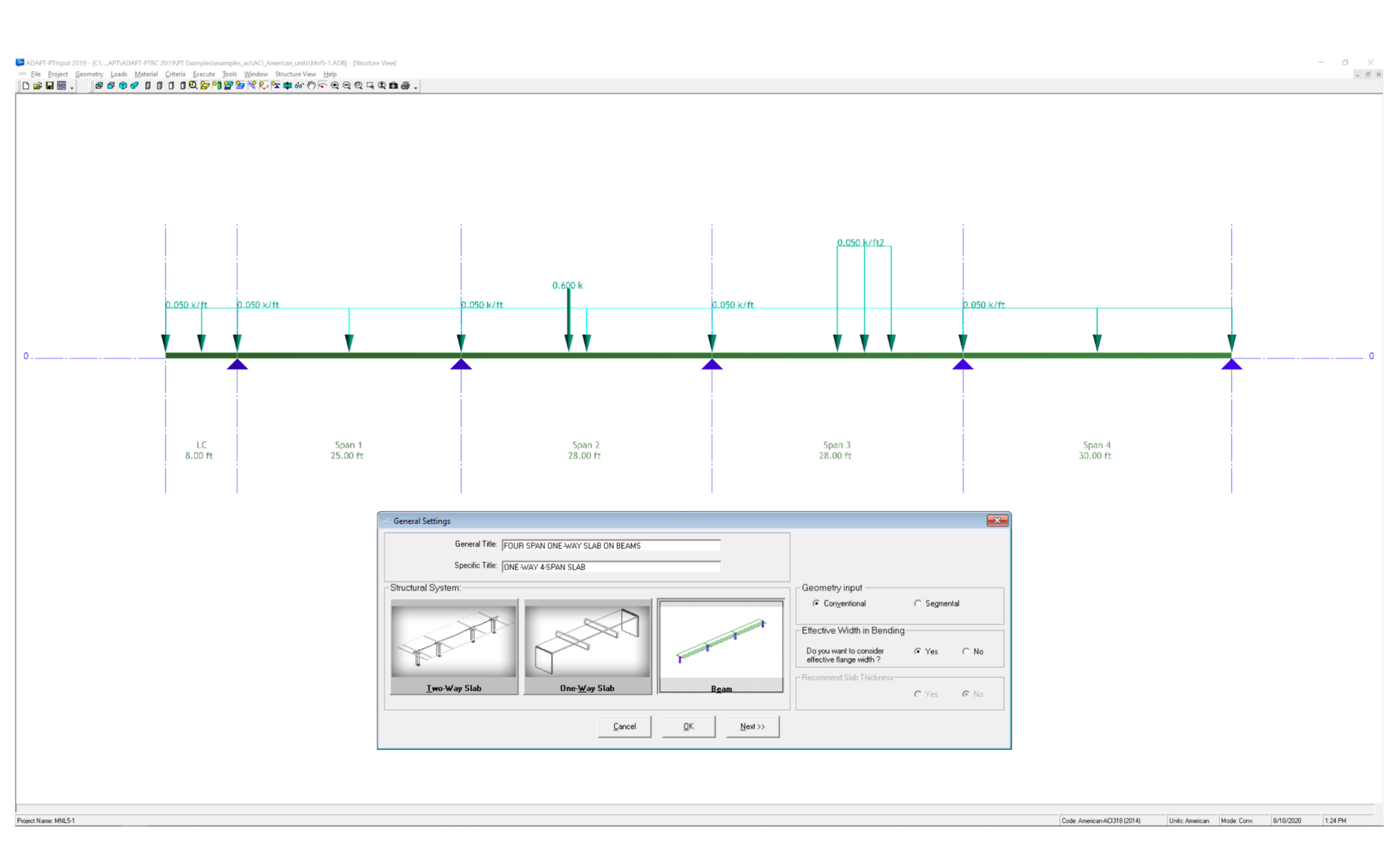Click the camera snapshot icon
Viewport: 1400px width, 865px height.
coord(394,86)
